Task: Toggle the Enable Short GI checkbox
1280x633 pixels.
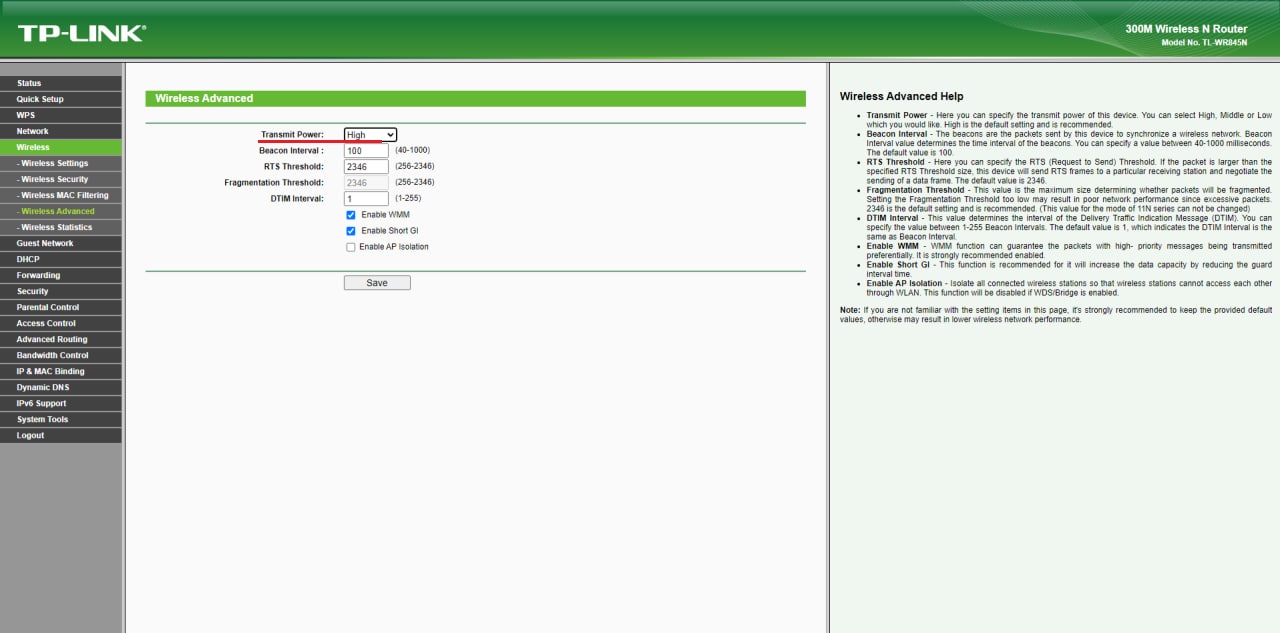Action: [351, 231]
